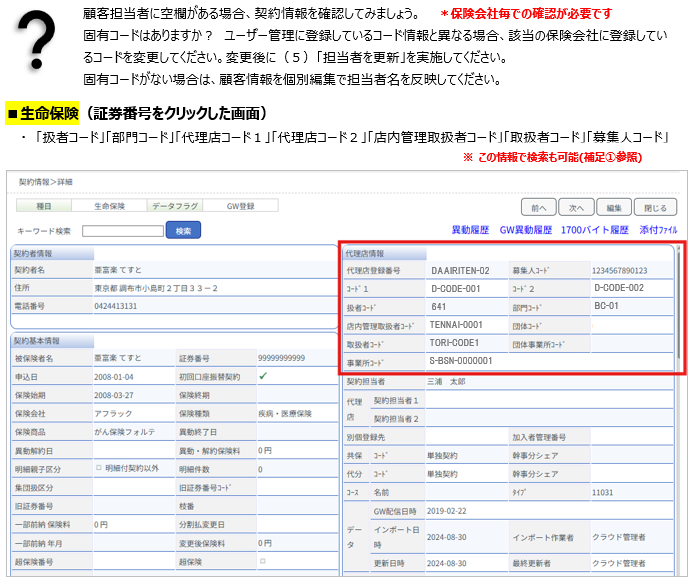Go to previous record with 前へ button

tap(539, 208)
